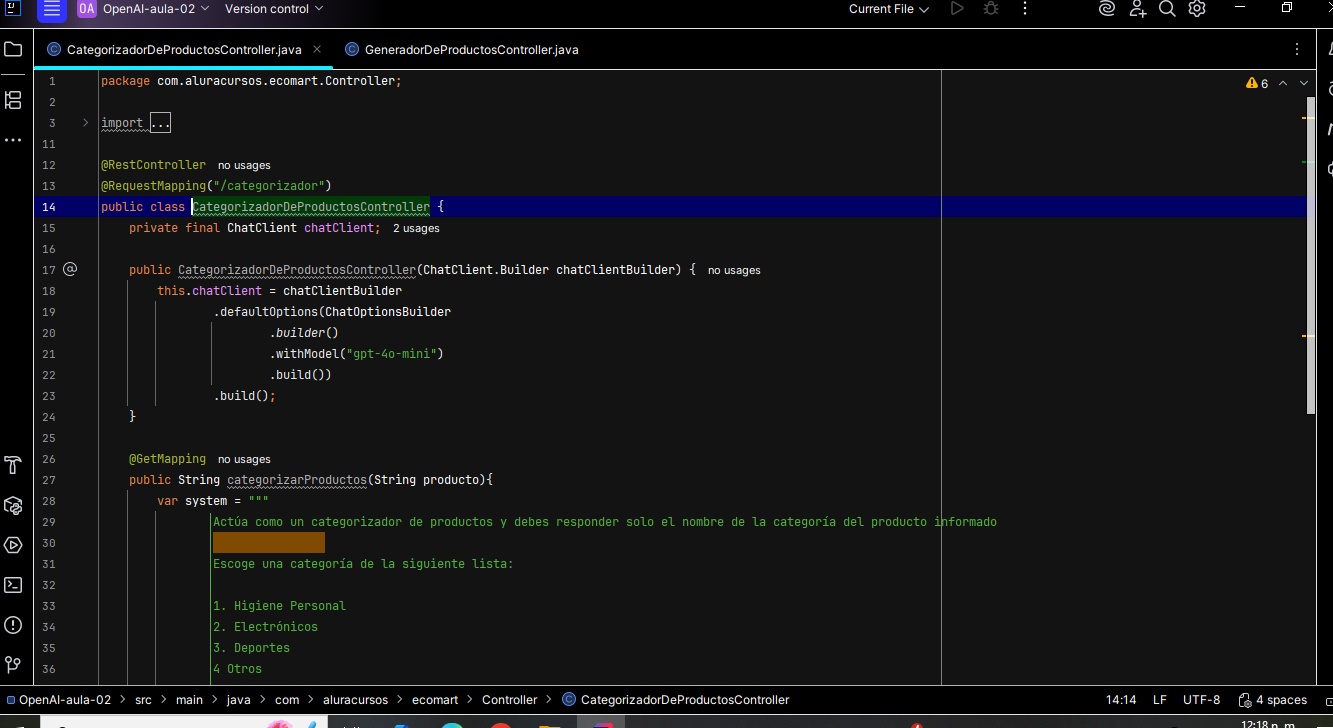The height and width of the screenshot is (728, 1333).
Task: Click the 14:14 caret position indicator
Action: coord(1121,700)
